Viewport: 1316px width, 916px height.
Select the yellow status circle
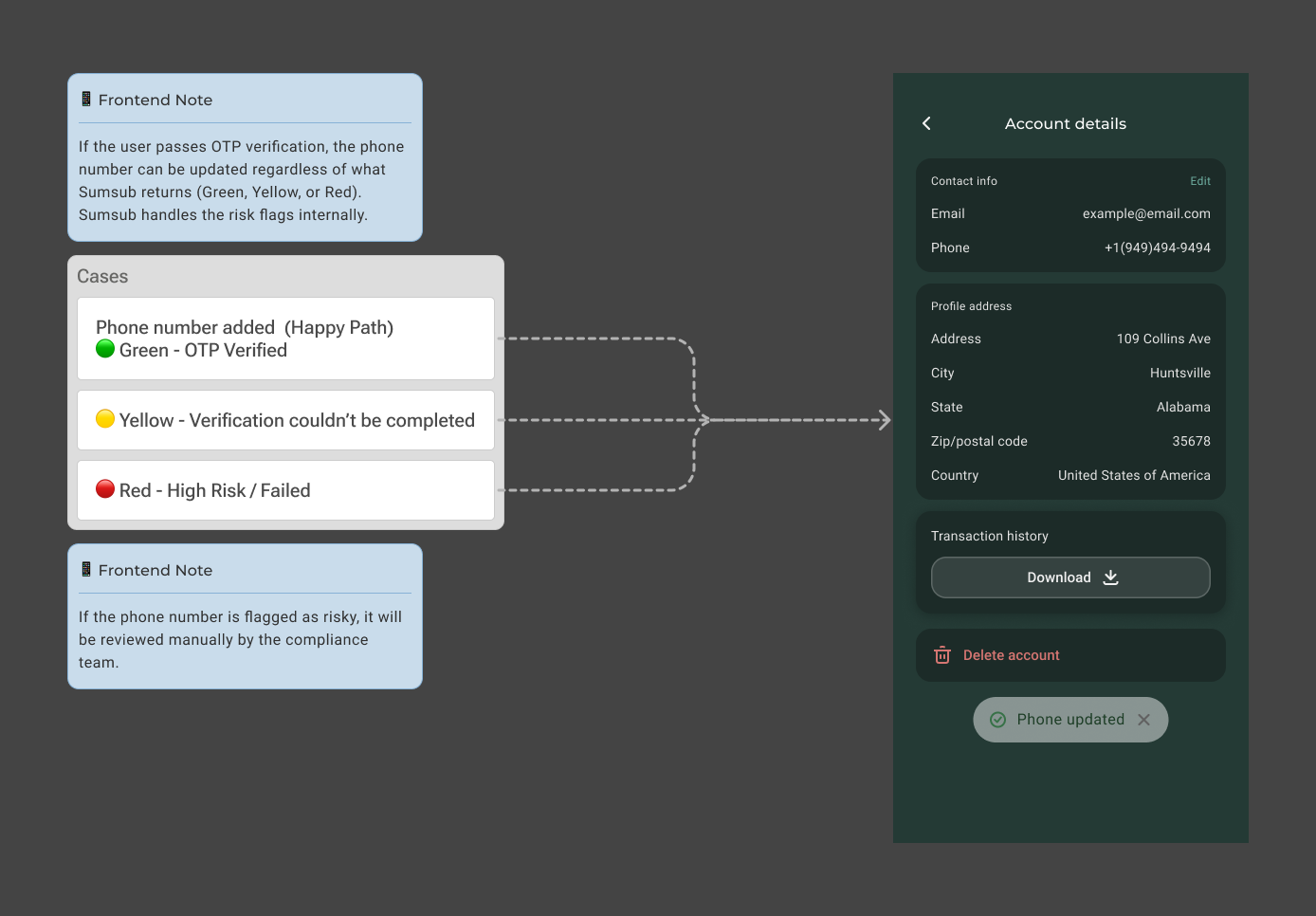tap(105, 419)
